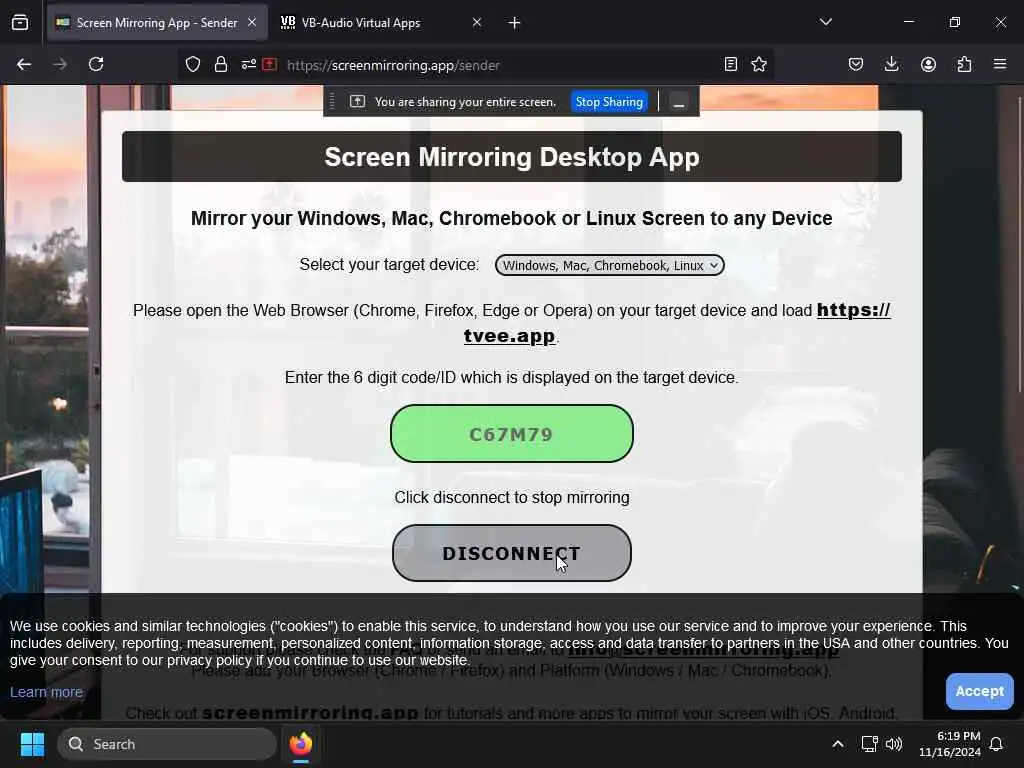Open notifications bell icon
This screenshot has width=1024, height=768.
[996, 744]
